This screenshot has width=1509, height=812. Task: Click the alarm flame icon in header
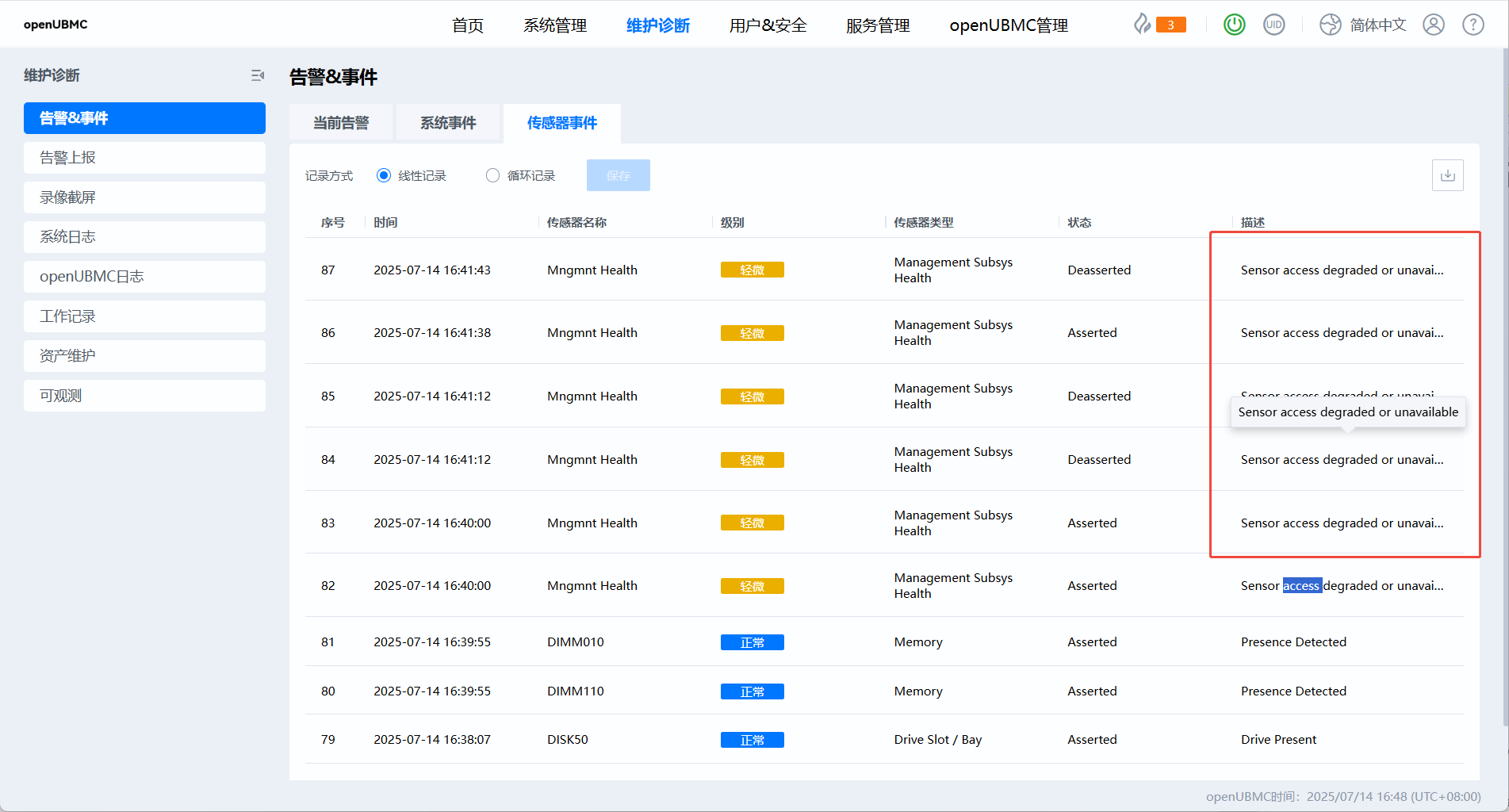(1142, 25)
